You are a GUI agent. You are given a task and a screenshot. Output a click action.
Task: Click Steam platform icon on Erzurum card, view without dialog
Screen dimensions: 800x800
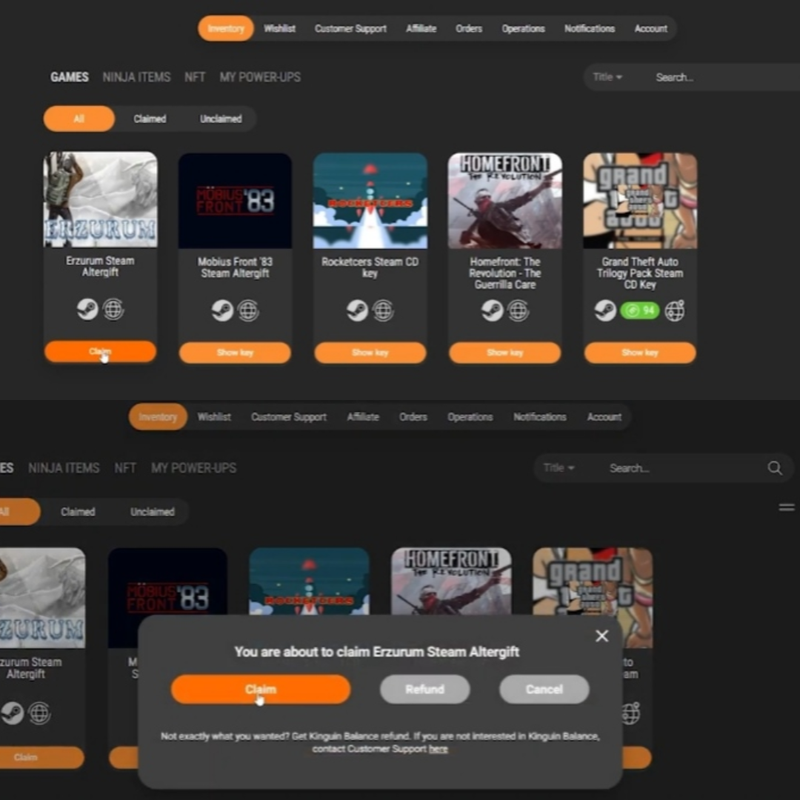tap(87, 309)
